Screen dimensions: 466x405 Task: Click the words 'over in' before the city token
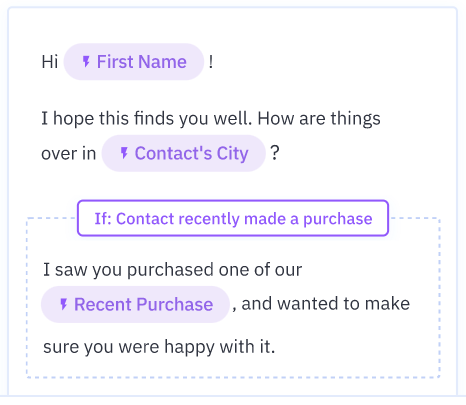pyautogui.click(x=69, y=154)
